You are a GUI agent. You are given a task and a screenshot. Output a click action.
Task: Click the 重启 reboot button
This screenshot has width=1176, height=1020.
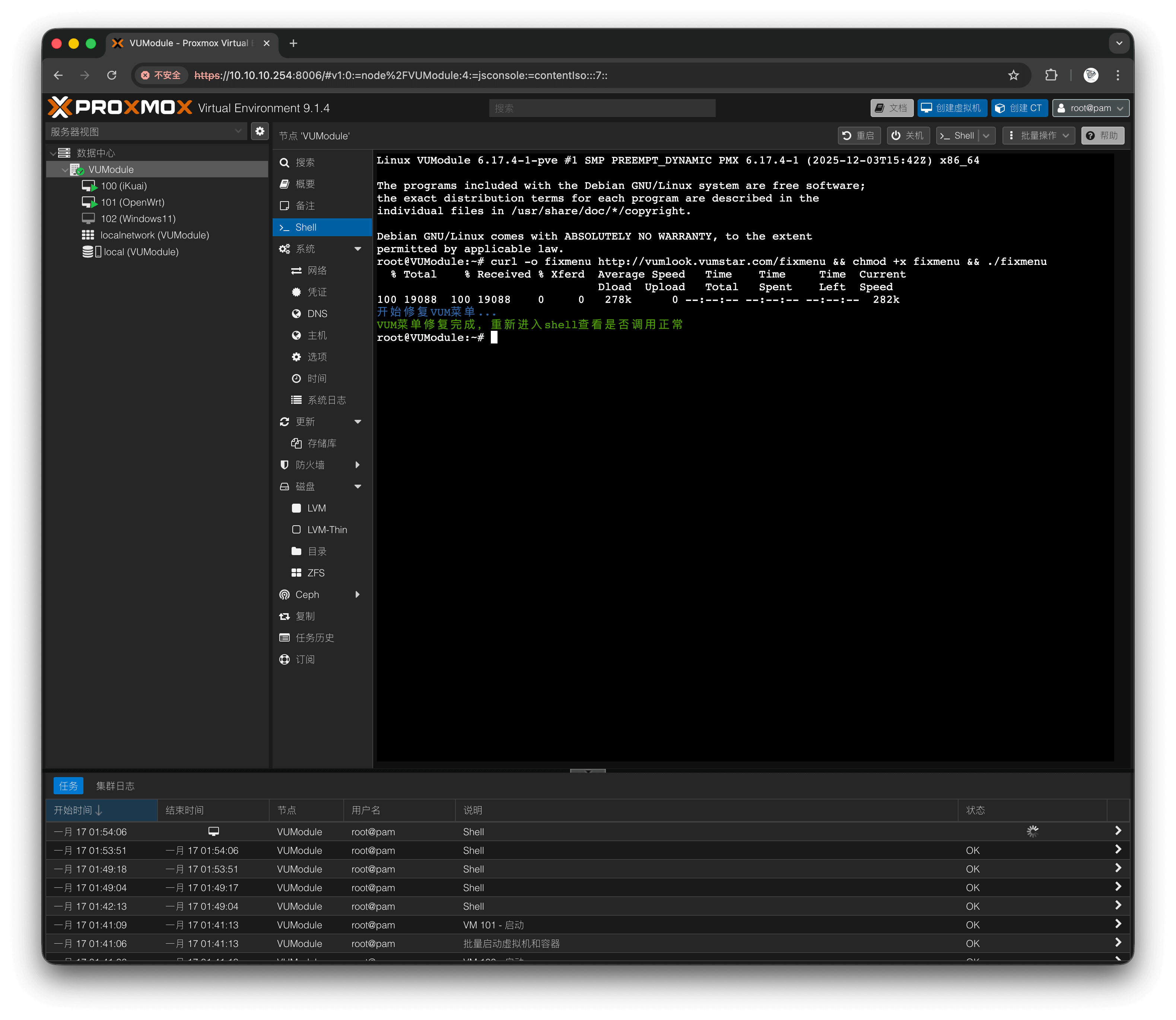pos(858,136)
